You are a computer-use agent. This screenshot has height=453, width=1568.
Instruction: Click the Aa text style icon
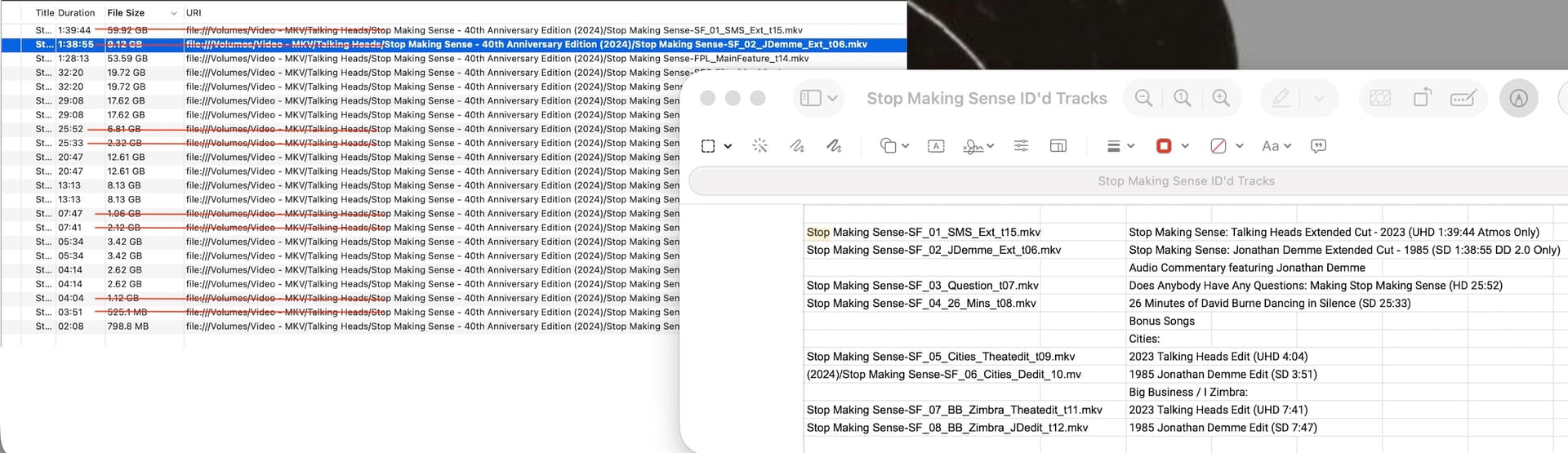tap(1270, 146)
